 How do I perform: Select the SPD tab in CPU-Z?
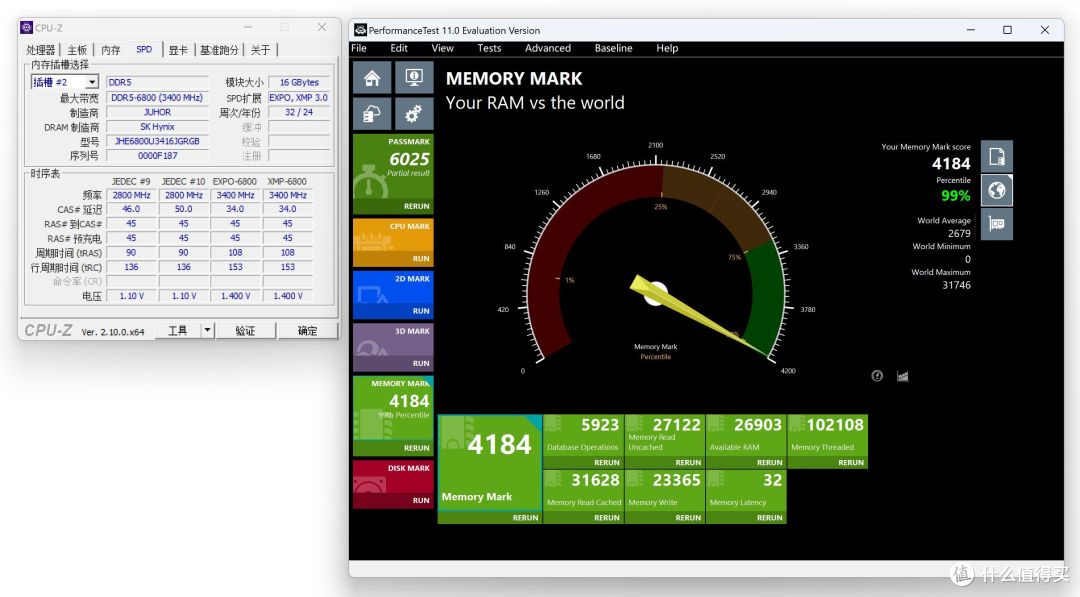(144, 50)
